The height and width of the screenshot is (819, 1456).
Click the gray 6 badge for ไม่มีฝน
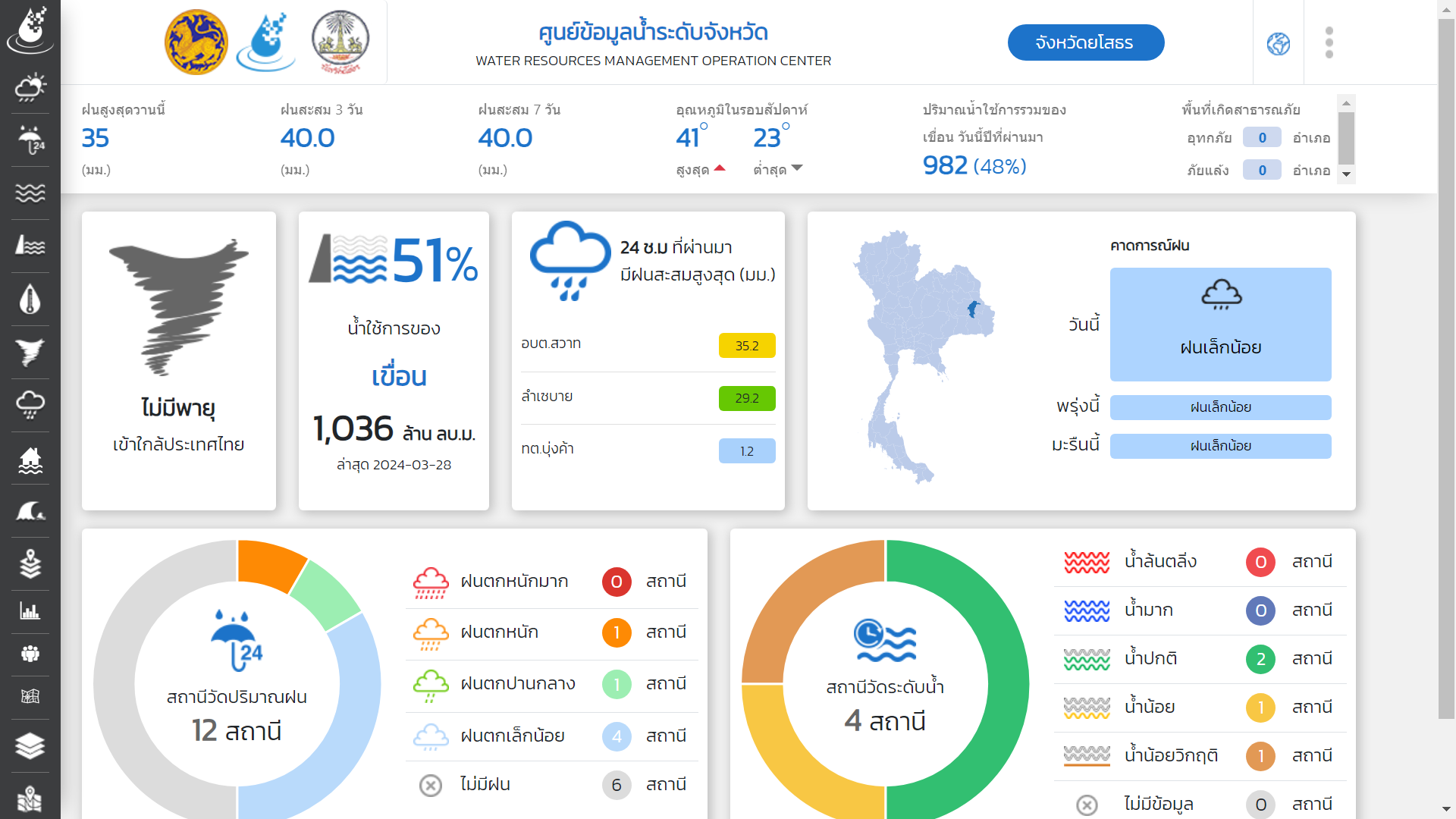(x=617, y=785)
